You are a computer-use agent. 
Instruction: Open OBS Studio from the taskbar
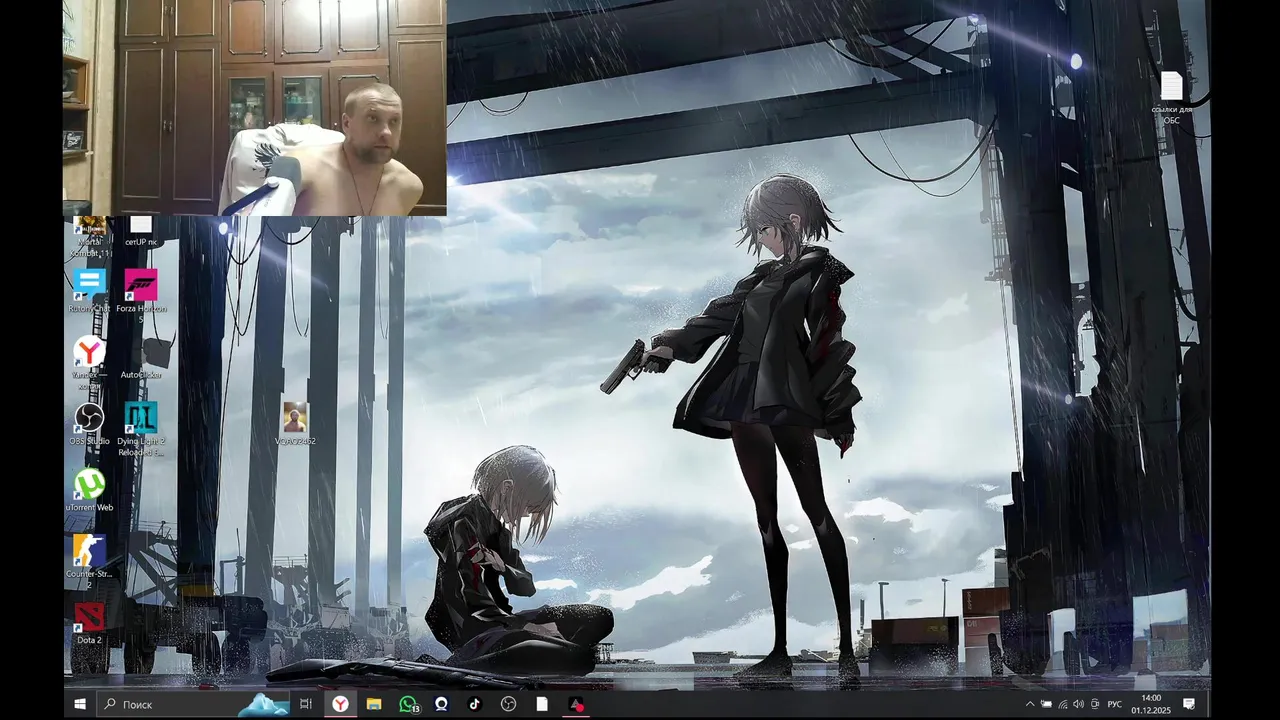(x=508, y=704)
